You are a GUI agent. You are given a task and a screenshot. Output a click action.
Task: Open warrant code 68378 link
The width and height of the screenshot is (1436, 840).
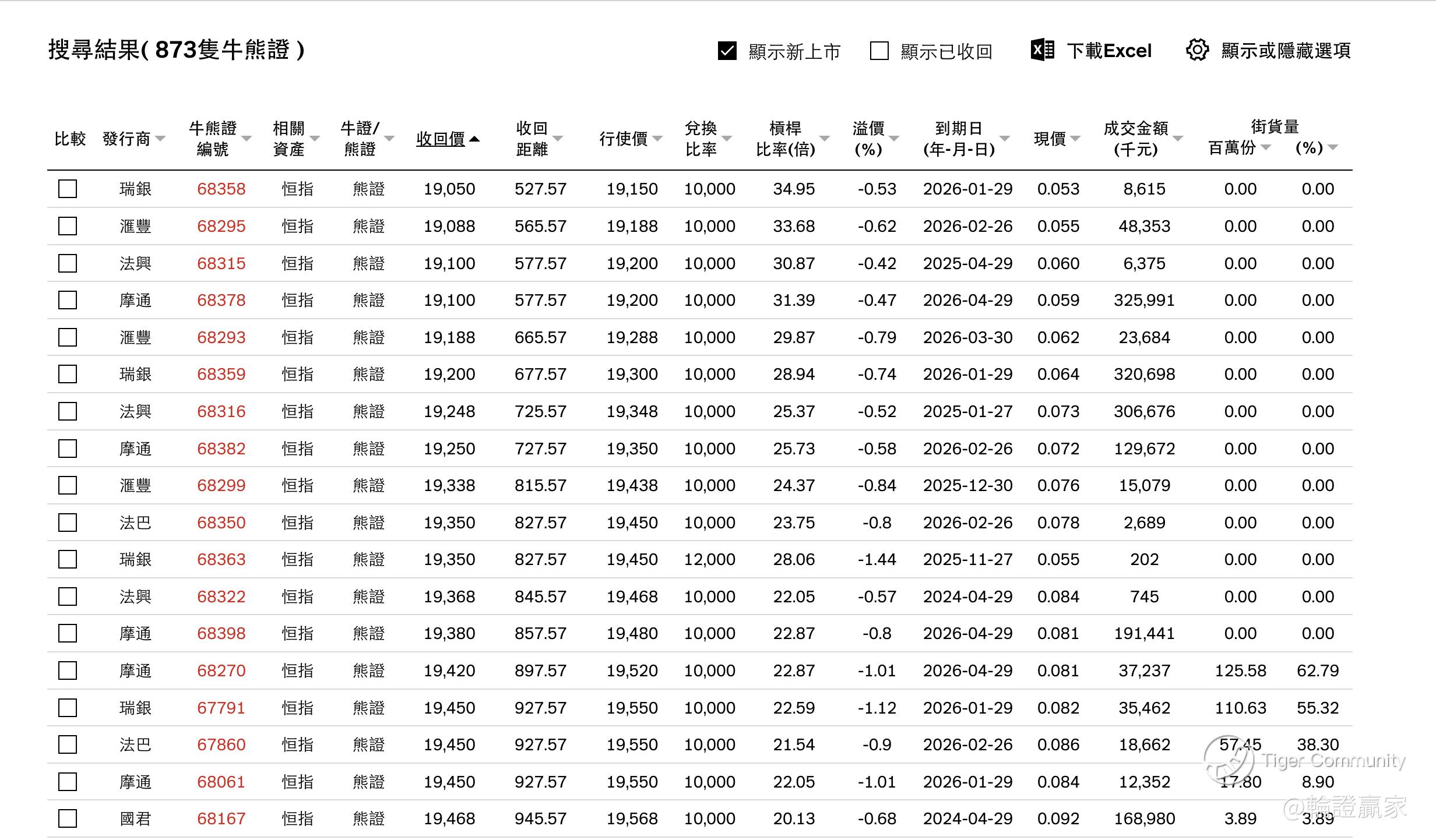(221, 301)
